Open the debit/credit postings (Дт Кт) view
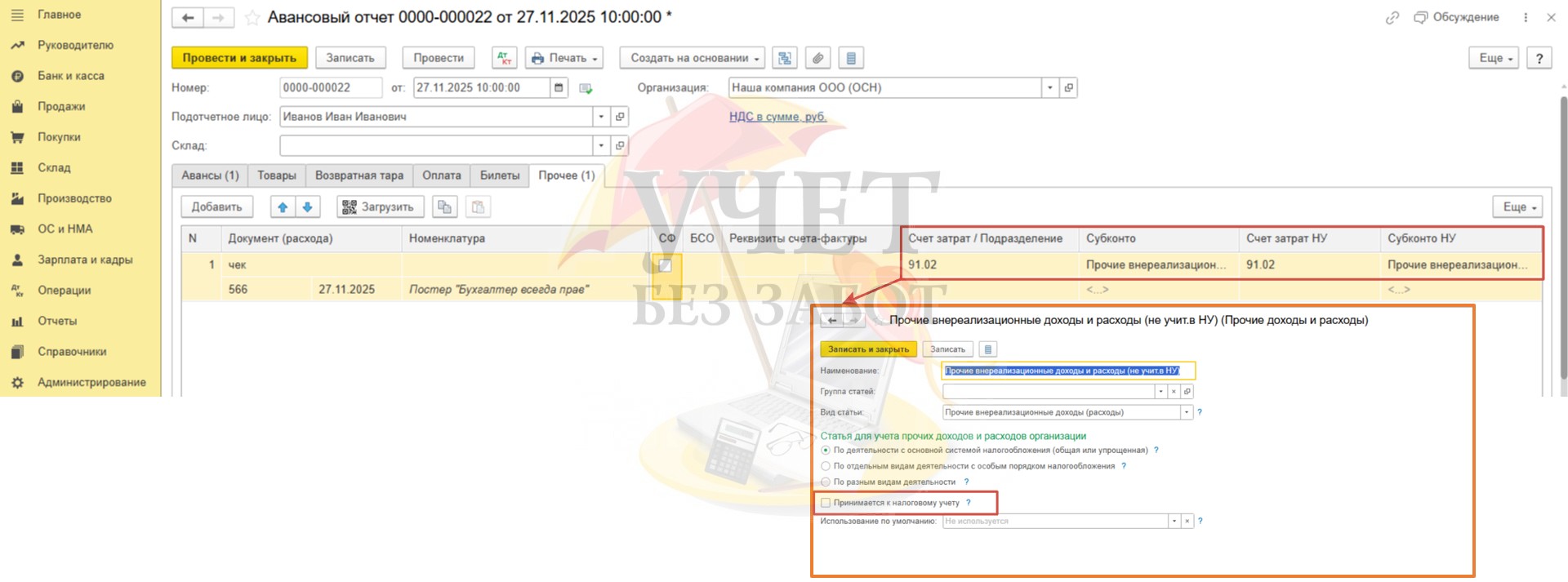1568x582 pixels. point(505,58)
